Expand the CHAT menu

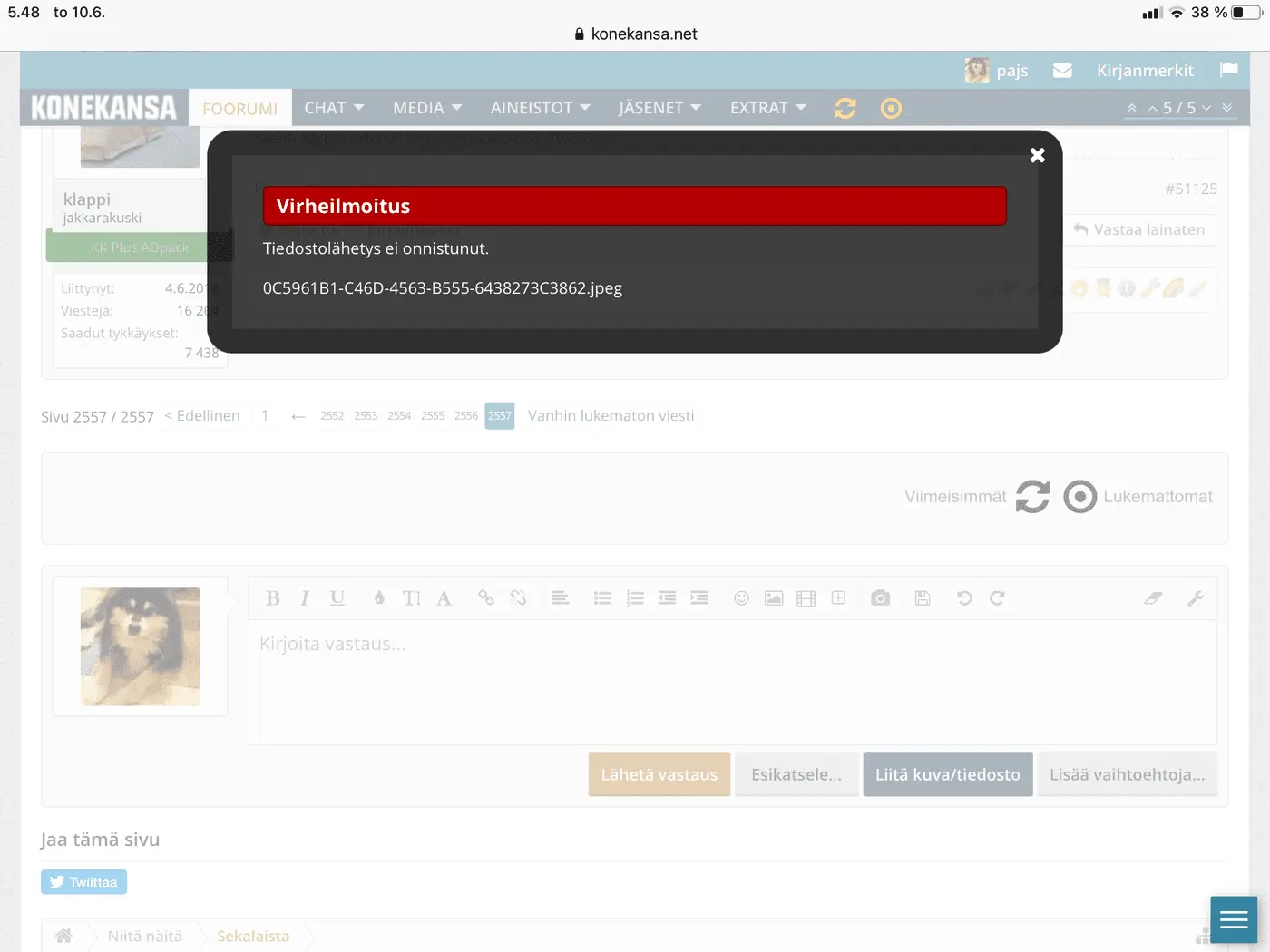pos(334,108)
